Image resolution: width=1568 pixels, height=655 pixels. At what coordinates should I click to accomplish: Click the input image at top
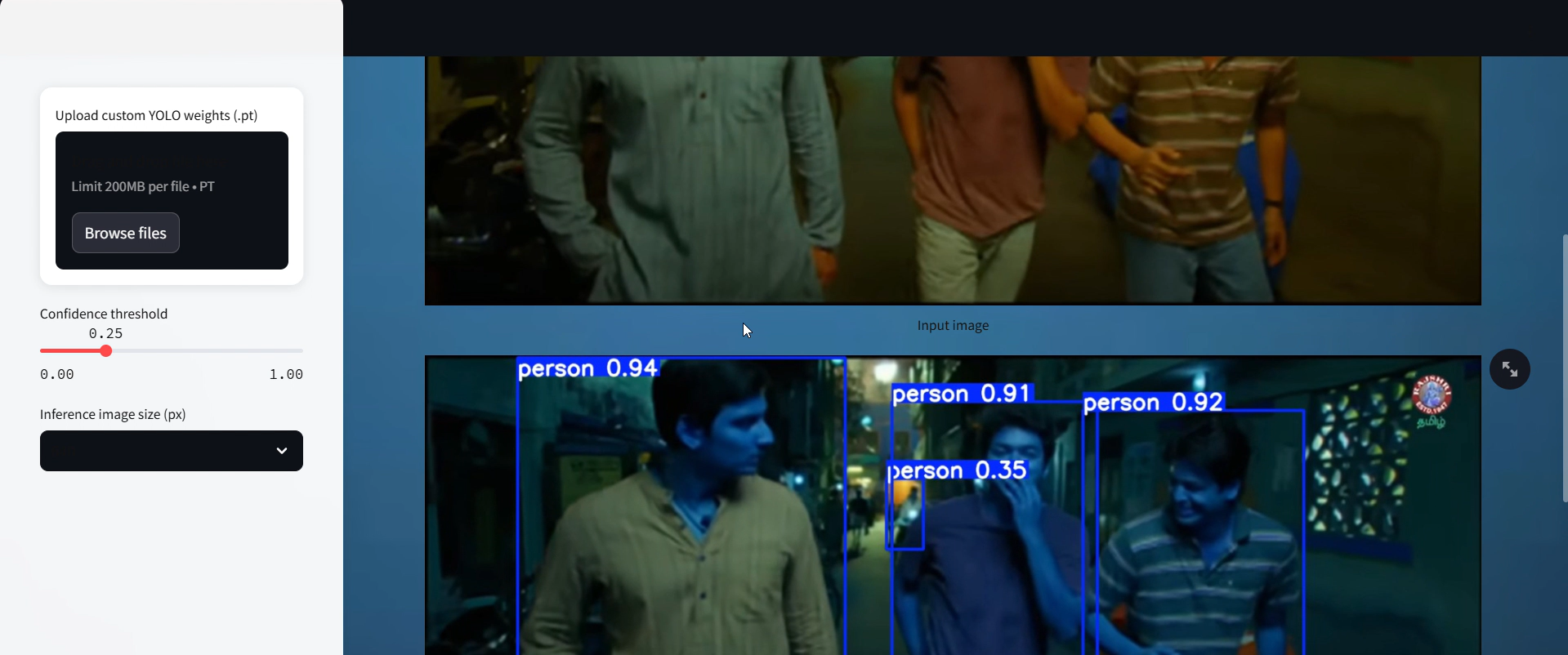[953, 180]
